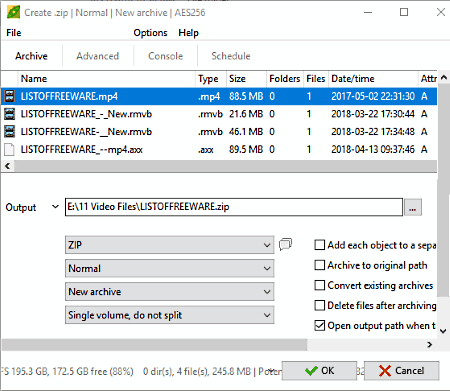Click the 89.5 MB size cell
This screenshot has height=391, width=450.
point(246,149)
